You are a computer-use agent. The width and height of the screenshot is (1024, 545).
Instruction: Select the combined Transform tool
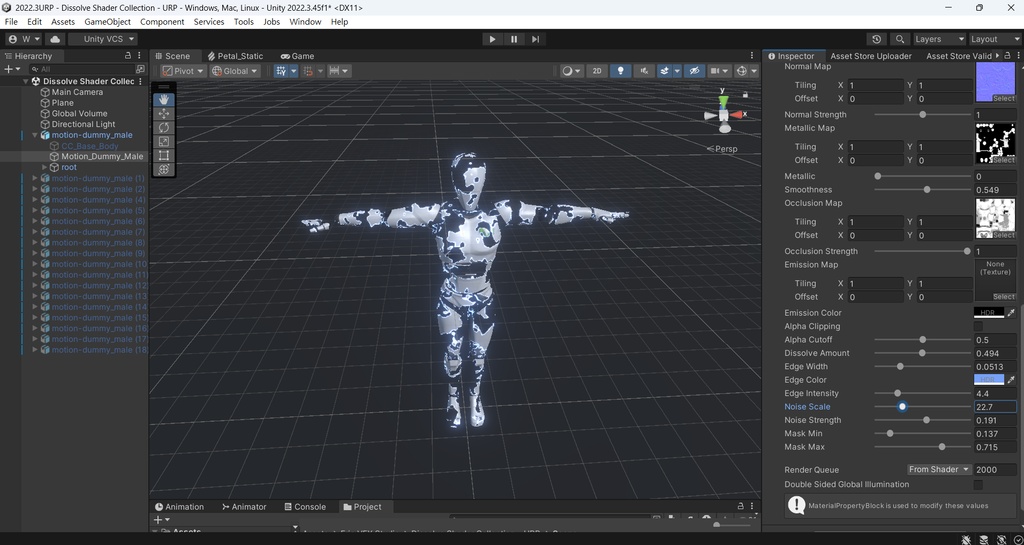pos(163,169)
